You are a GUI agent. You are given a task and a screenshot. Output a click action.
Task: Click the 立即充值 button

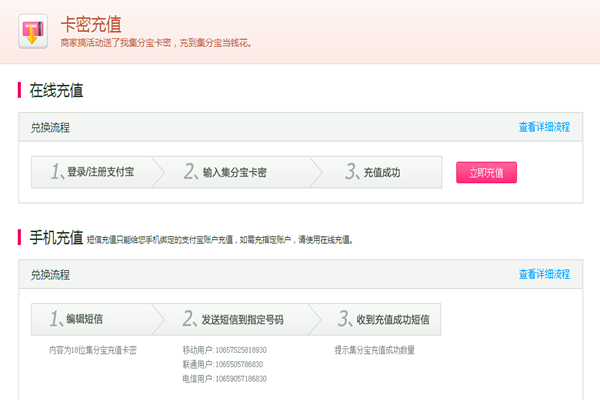(486, 173)
